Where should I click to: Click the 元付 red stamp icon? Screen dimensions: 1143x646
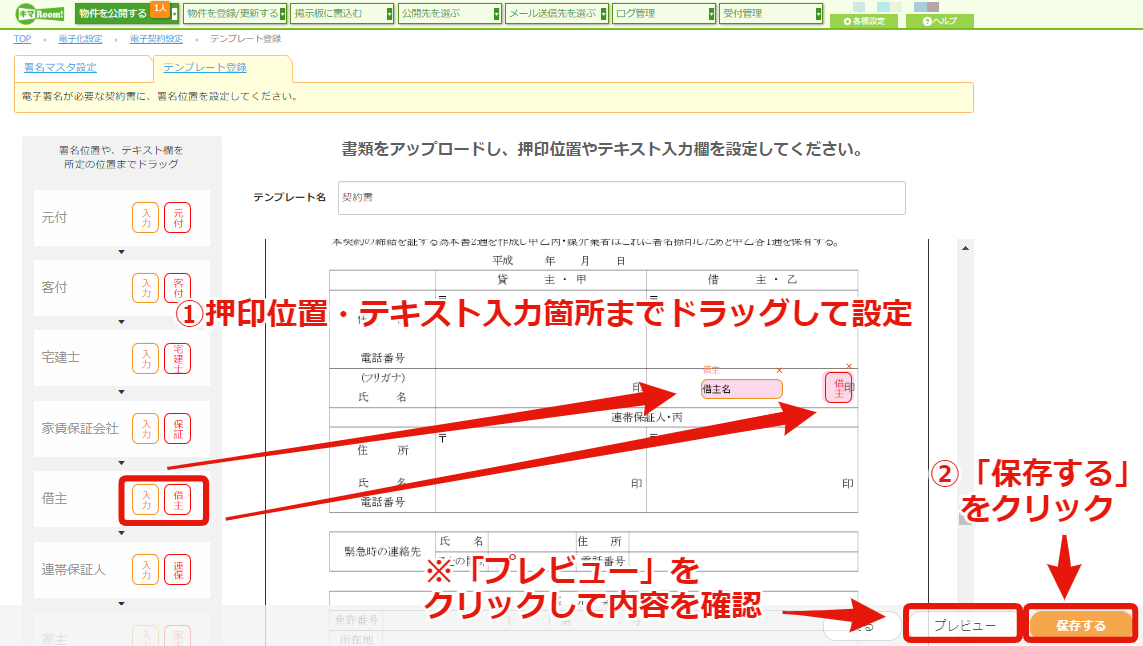(178, 218)
